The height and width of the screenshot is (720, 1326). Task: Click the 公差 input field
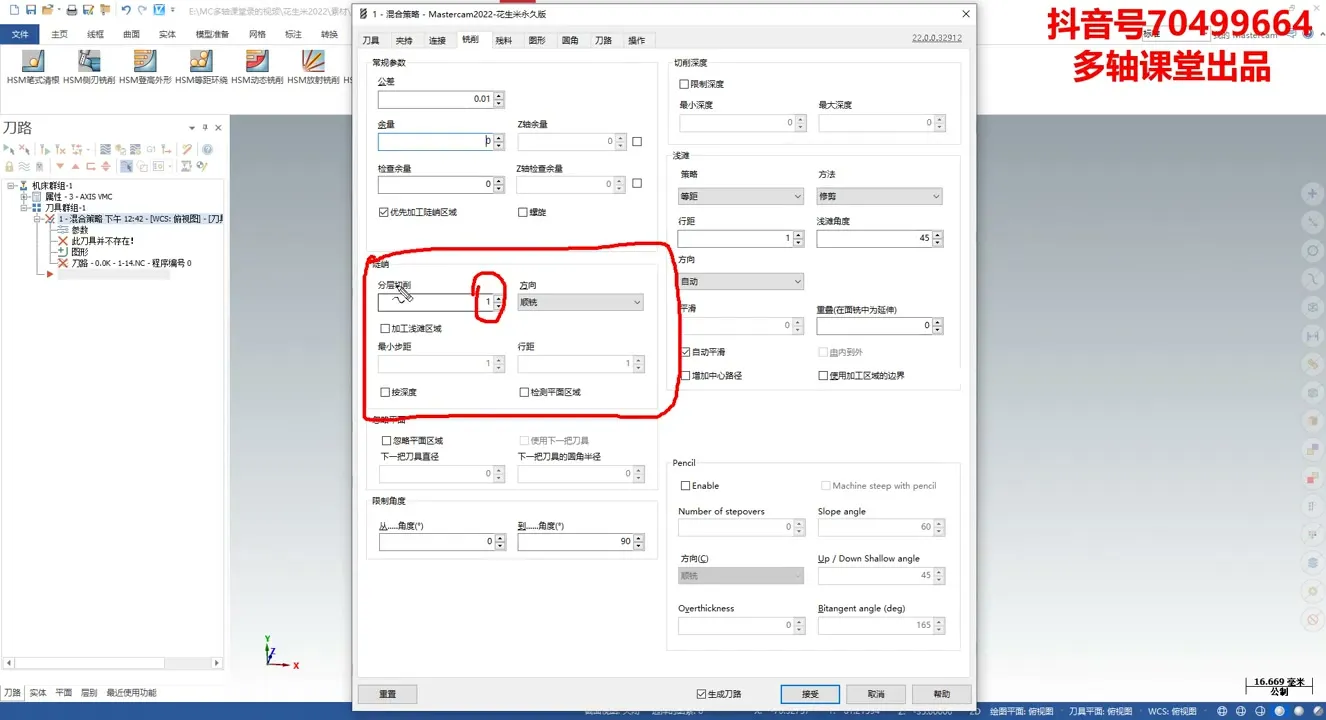click(x=435, y=100)
